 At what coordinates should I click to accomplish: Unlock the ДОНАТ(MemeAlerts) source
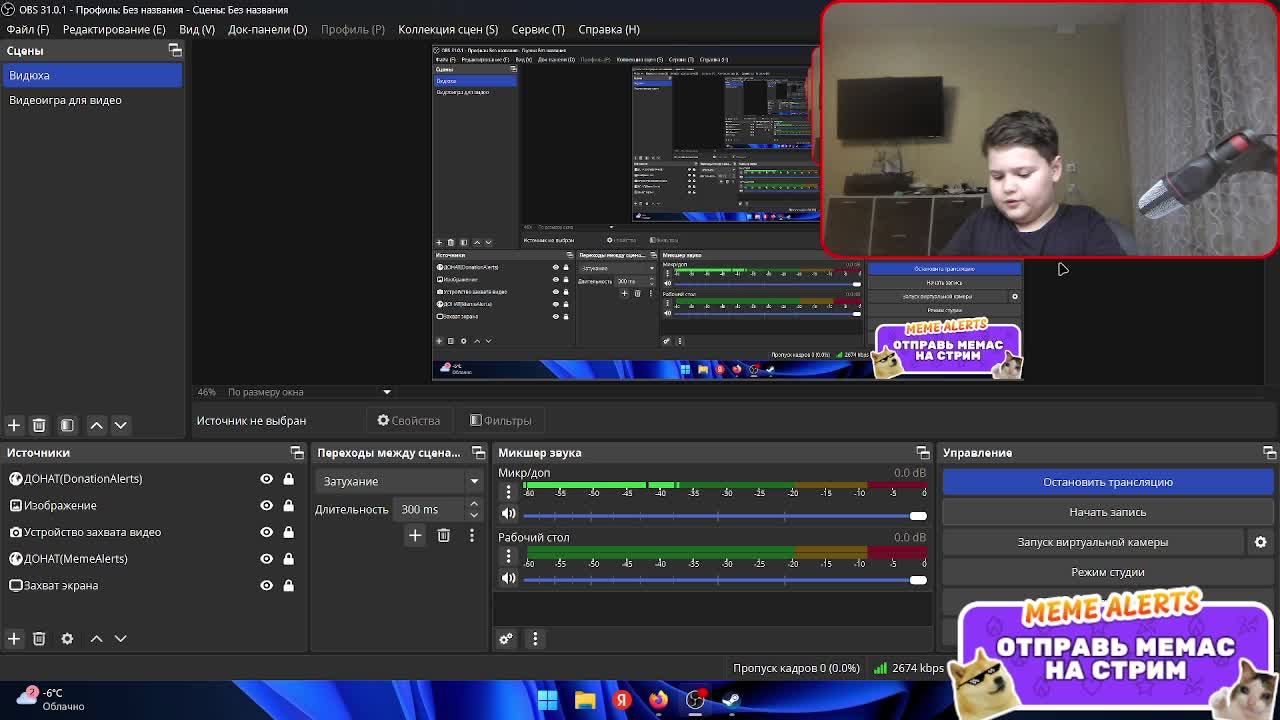click(x=288, y=559)
